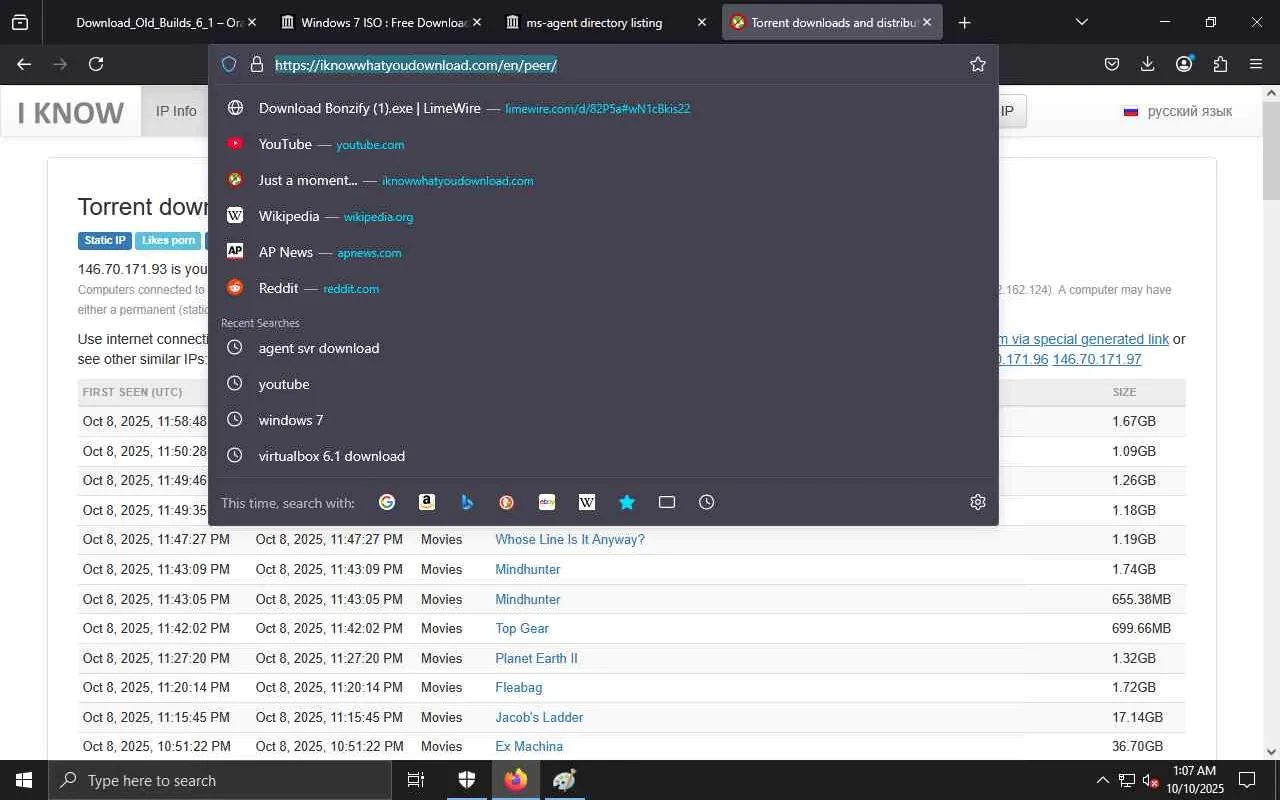
Task: Open Firefox View from the tab bar
Action: (20, 22)
